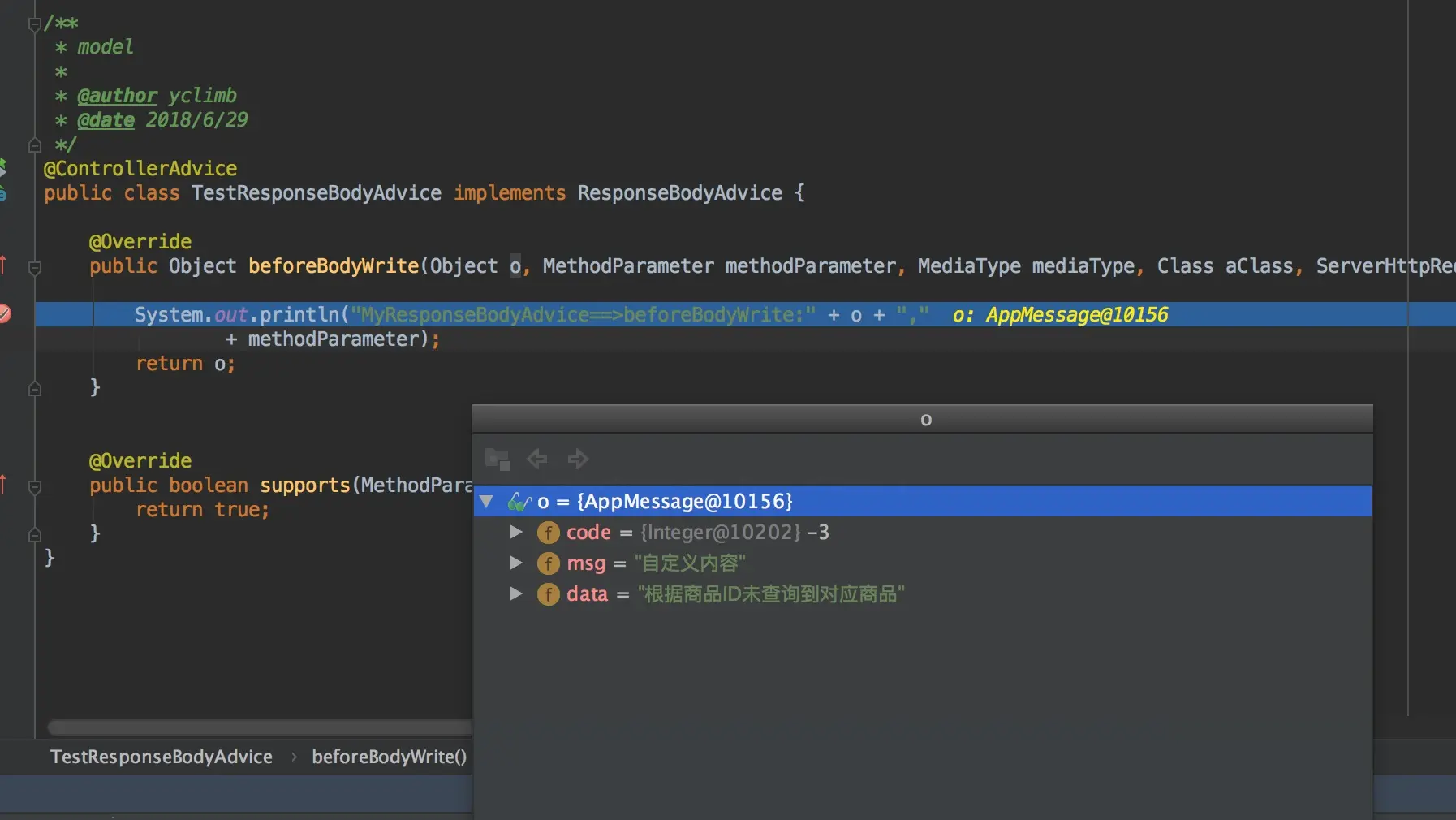The image size is (1456, 820).
Task: Click the date 2018/6/29 in the comment
Action: (196, 120)
